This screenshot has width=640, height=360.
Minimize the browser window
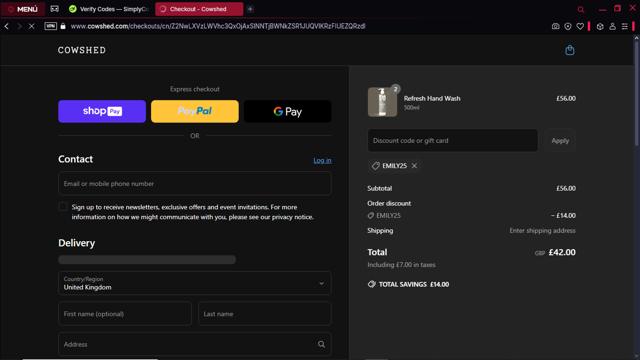602,9
